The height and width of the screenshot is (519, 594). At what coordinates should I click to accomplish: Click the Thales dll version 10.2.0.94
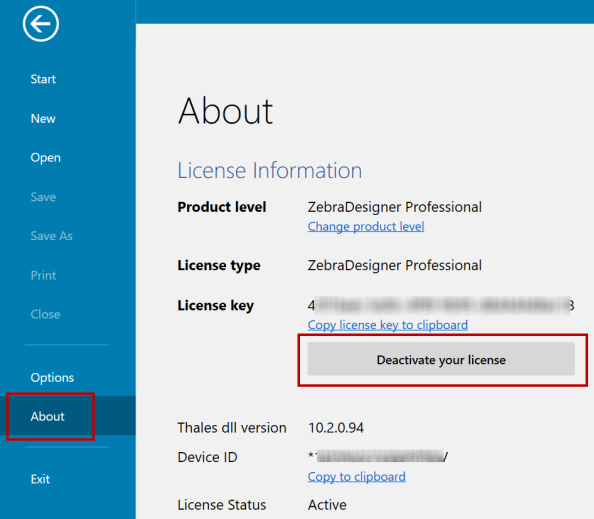(x=336, y=428)
